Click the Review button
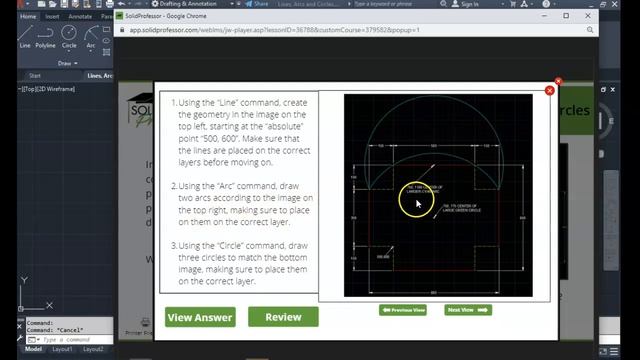The height and width of the screenshot is (360, 640). click(283, 317)
